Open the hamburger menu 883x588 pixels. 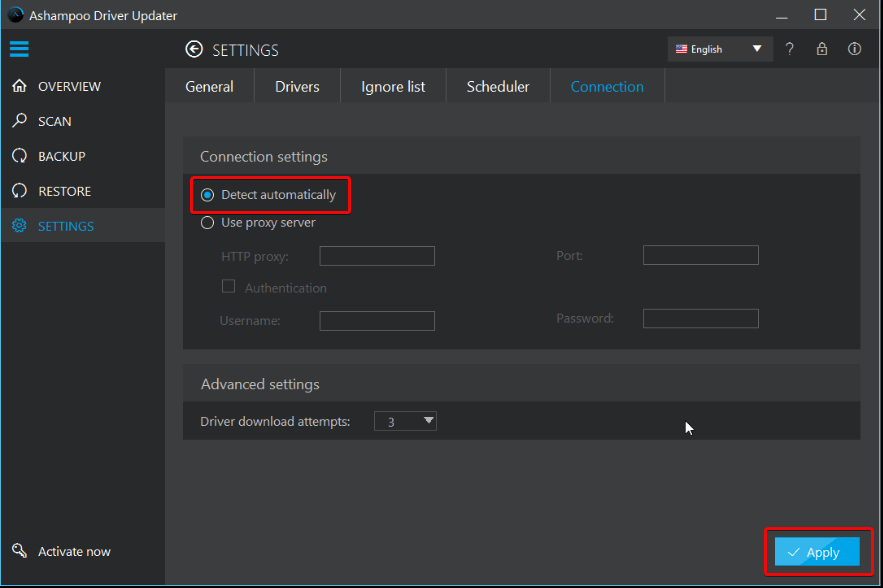[19, 49]
